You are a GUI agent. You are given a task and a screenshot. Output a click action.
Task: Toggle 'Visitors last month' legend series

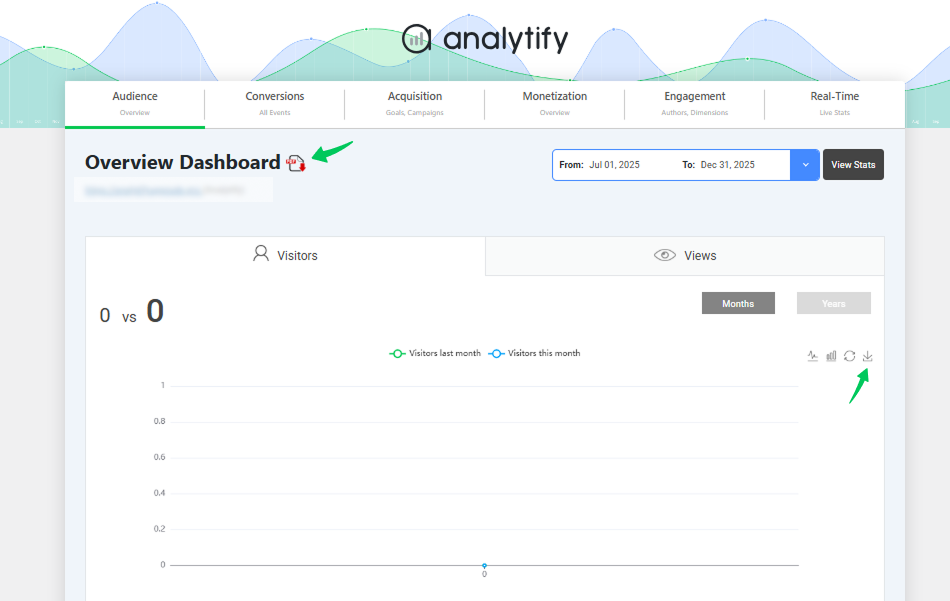[x=435, y=353]
